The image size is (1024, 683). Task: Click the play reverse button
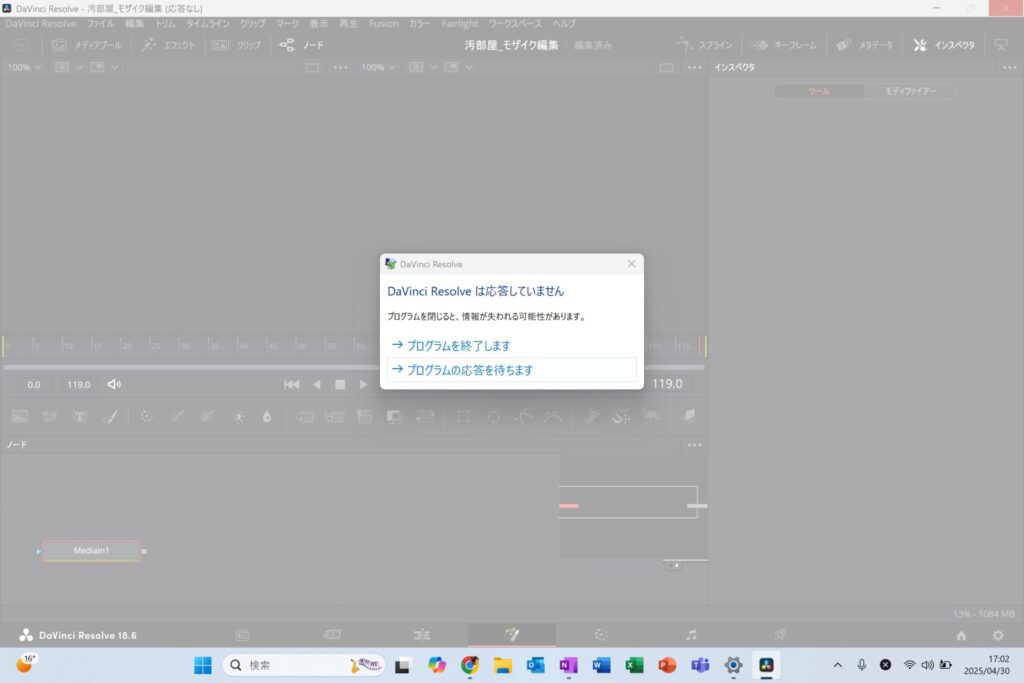pos(317,385)
